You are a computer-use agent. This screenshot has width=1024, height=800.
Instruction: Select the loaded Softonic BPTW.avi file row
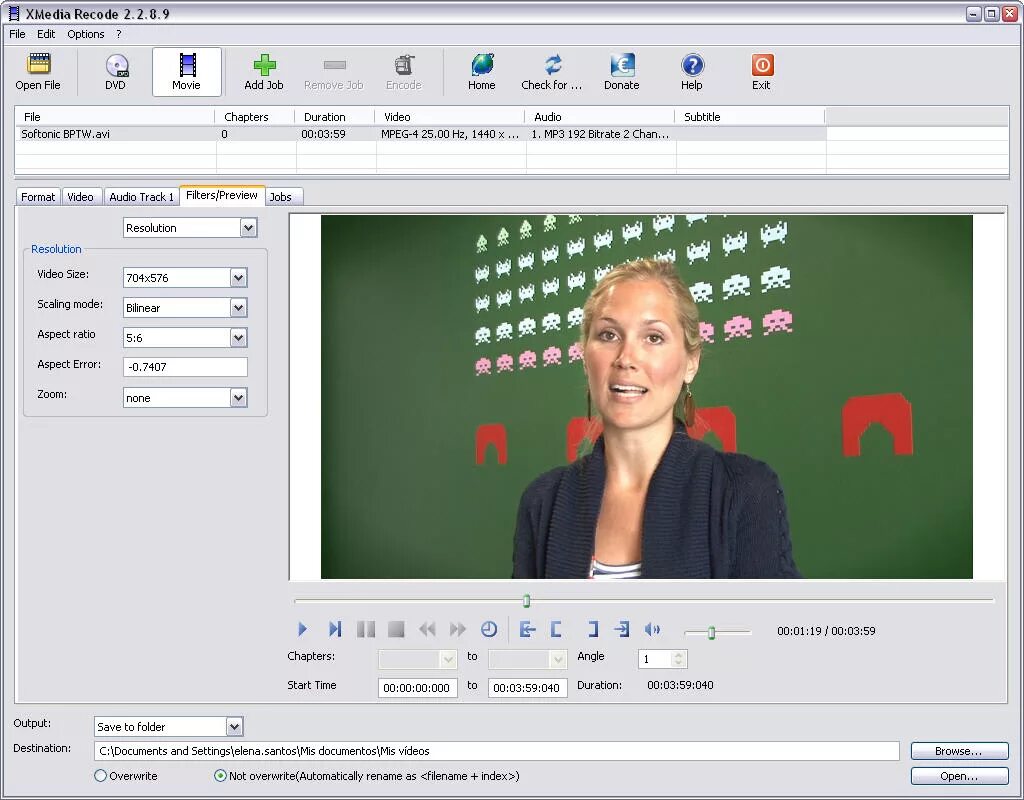coord(113,133)
